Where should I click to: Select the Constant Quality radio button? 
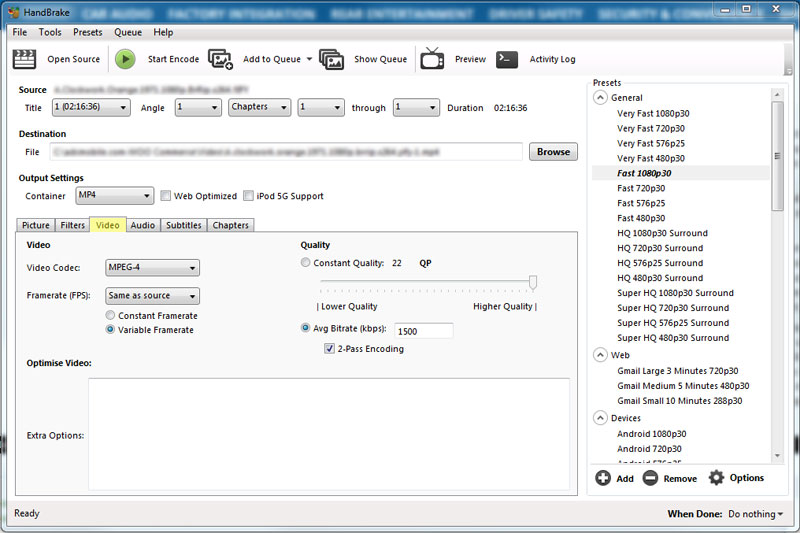[305, 263]
